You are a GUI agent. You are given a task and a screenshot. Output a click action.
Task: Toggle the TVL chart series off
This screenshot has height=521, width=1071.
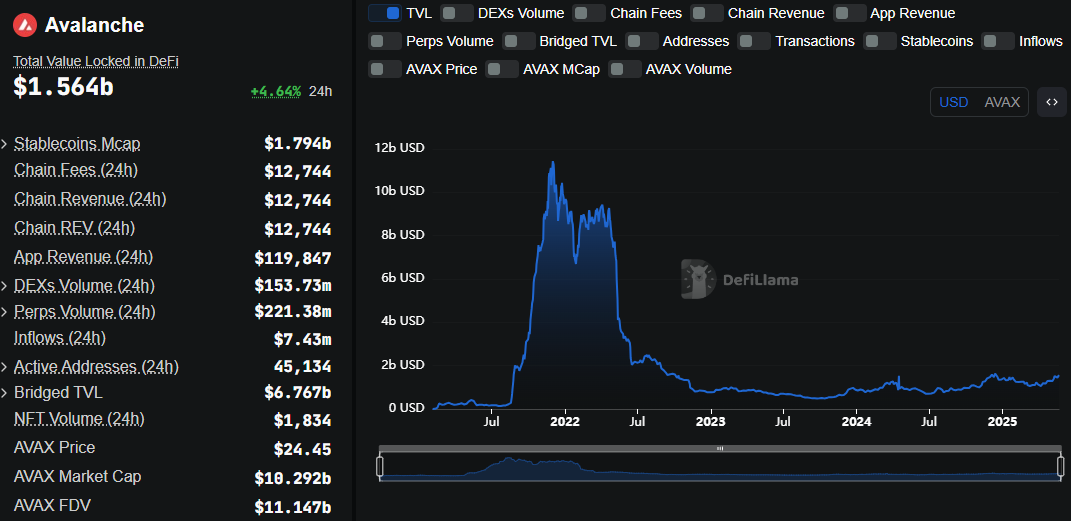[385, 13]
